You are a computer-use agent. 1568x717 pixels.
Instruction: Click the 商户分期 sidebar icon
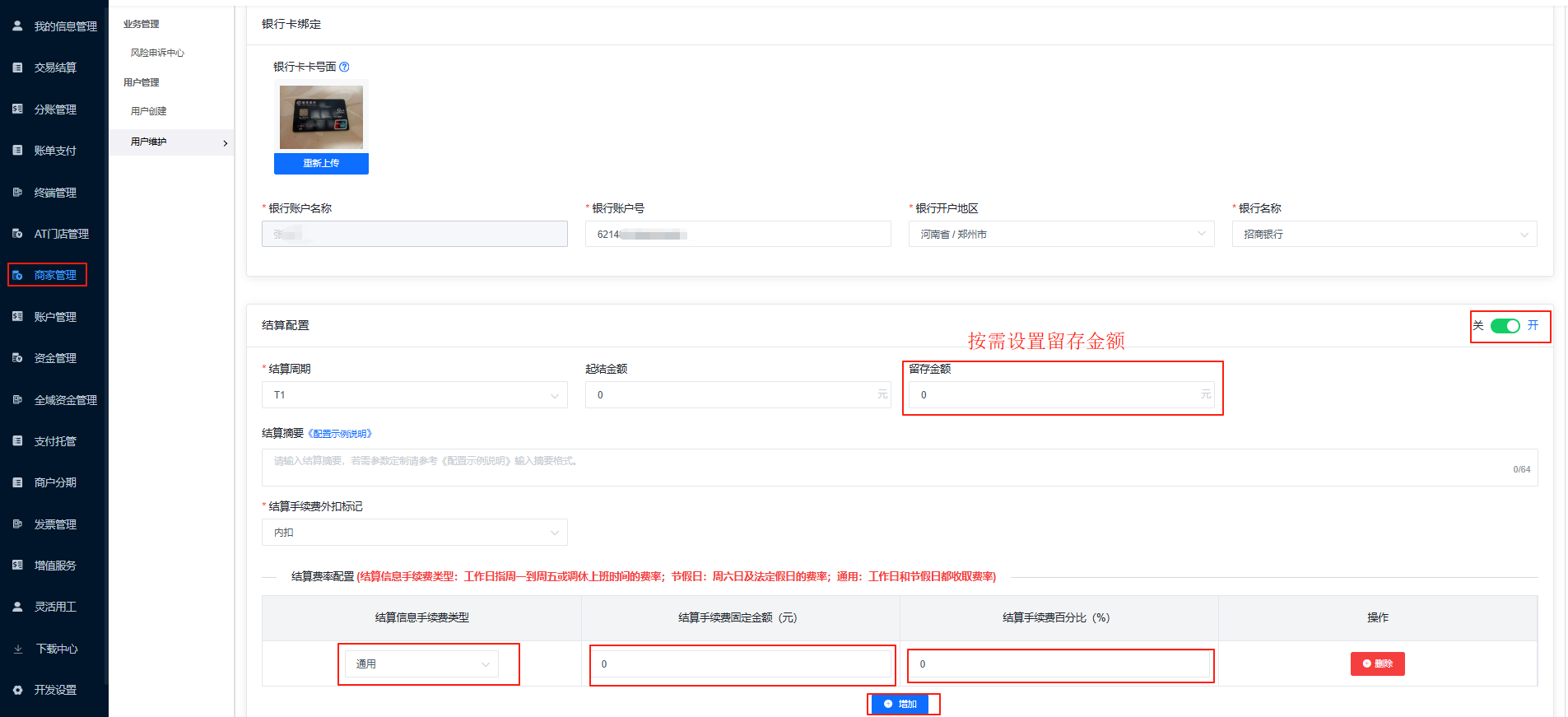coord(17,482)
